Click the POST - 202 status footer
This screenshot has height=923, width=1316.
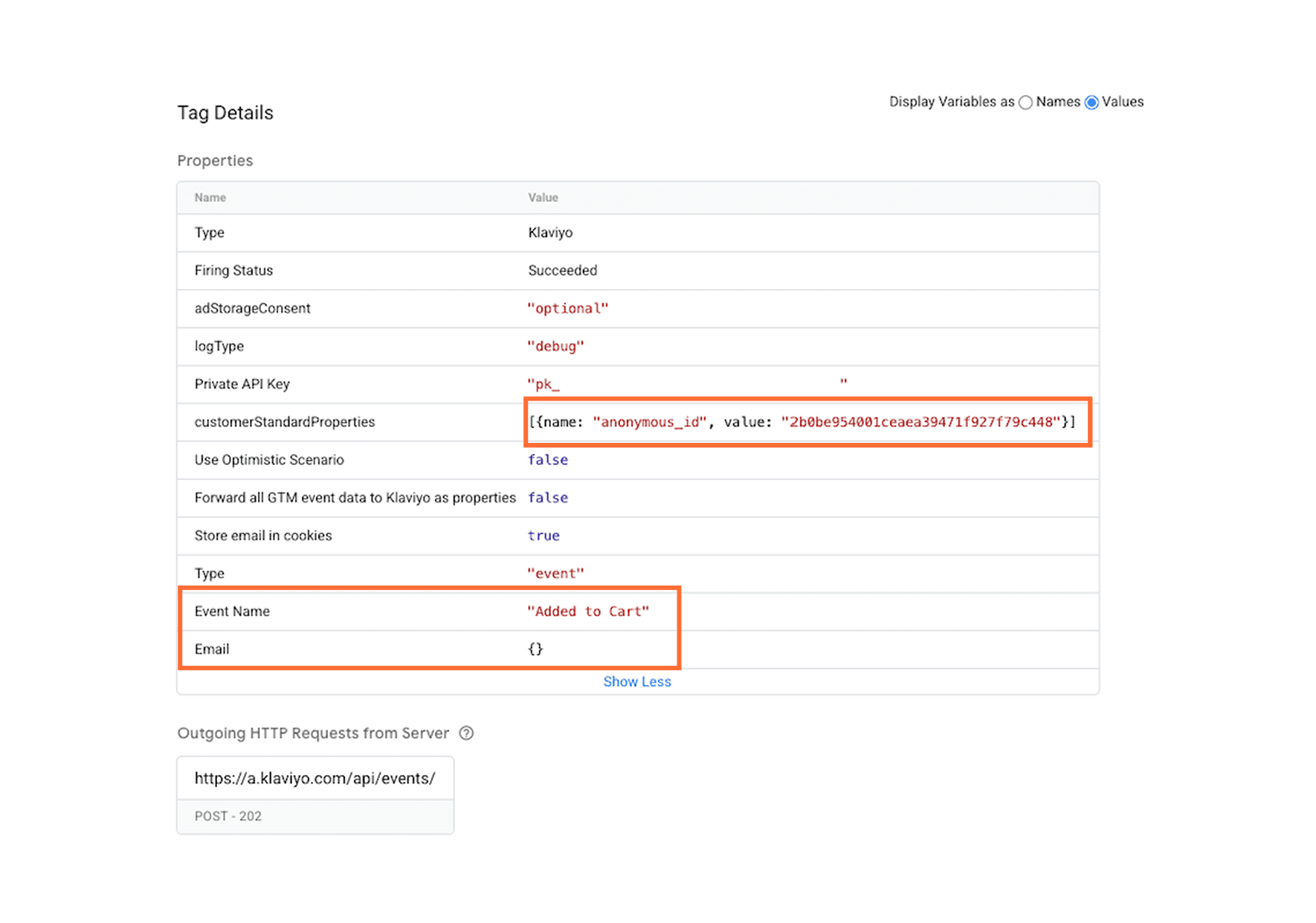coord(228,816)
